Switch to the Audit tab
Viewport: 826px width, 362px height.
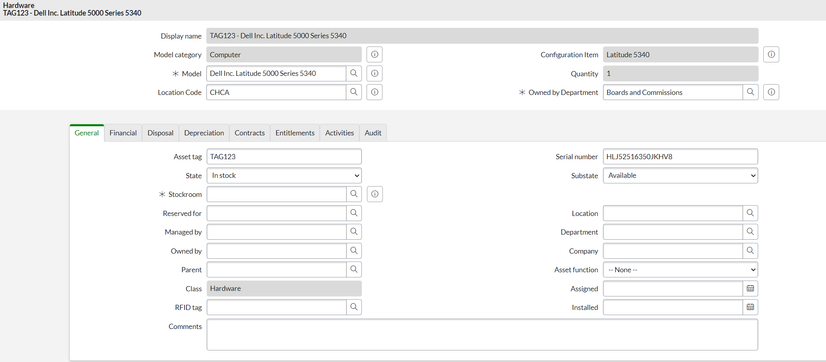pos(373,133)
